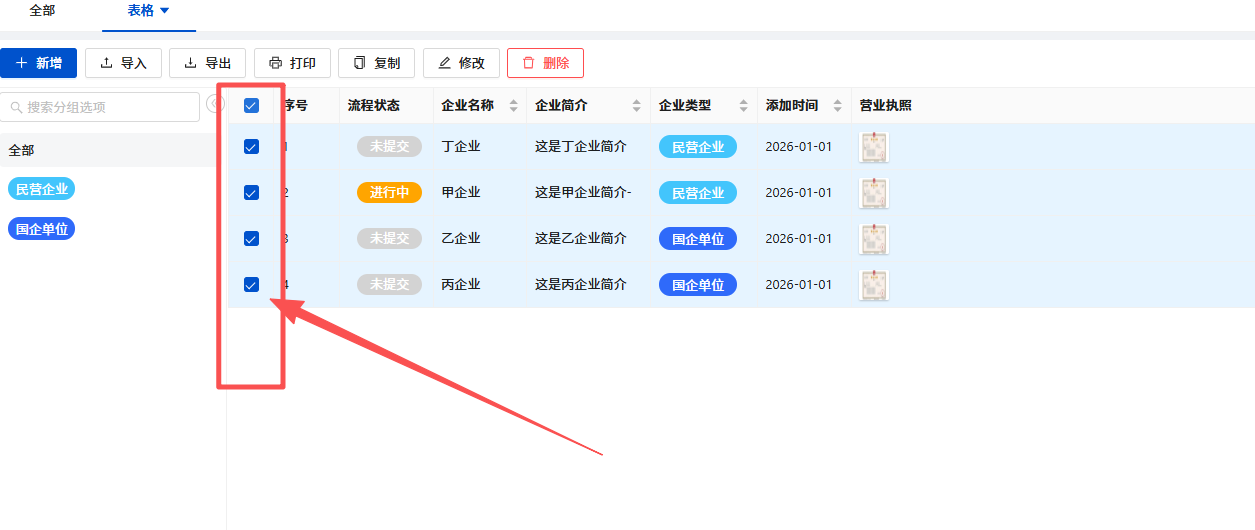1255x530 pixels.
Task: Open the 甲企业 business license thumbnail
Action: coord(874,193)
